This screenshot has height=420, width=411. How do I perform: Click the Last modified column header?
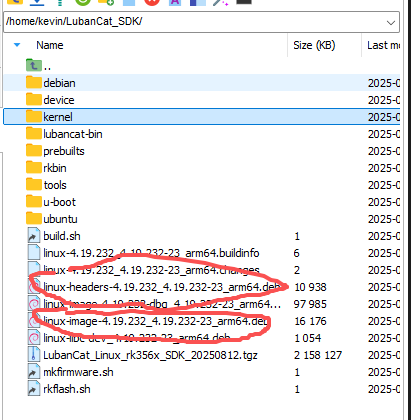(x=383, y=45)
